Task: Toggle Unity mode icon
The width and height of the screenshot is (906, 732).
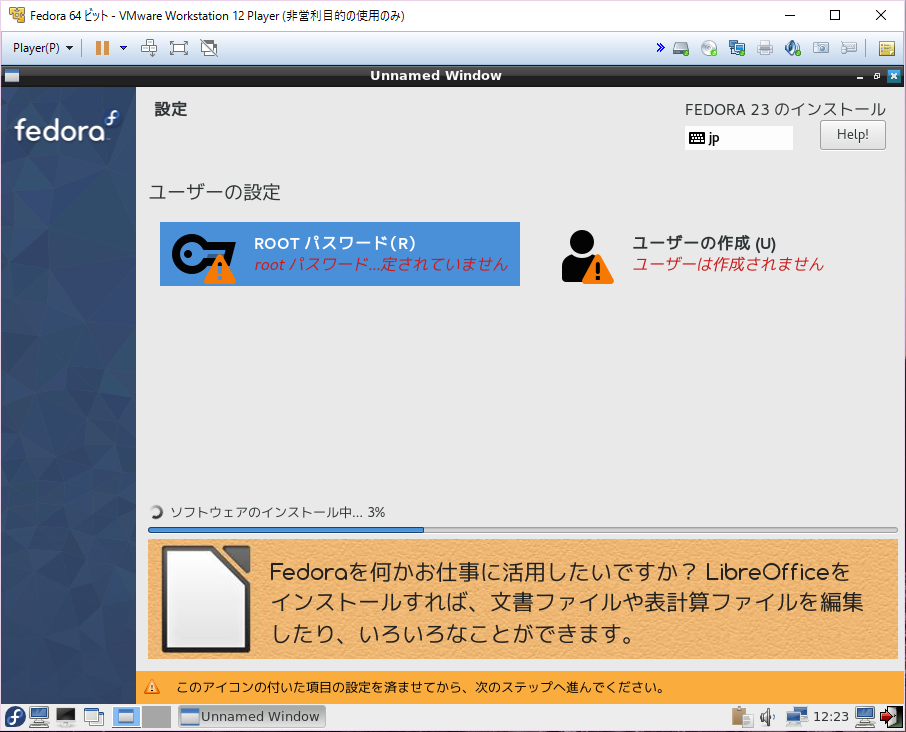Action: (x=209, y=48)
